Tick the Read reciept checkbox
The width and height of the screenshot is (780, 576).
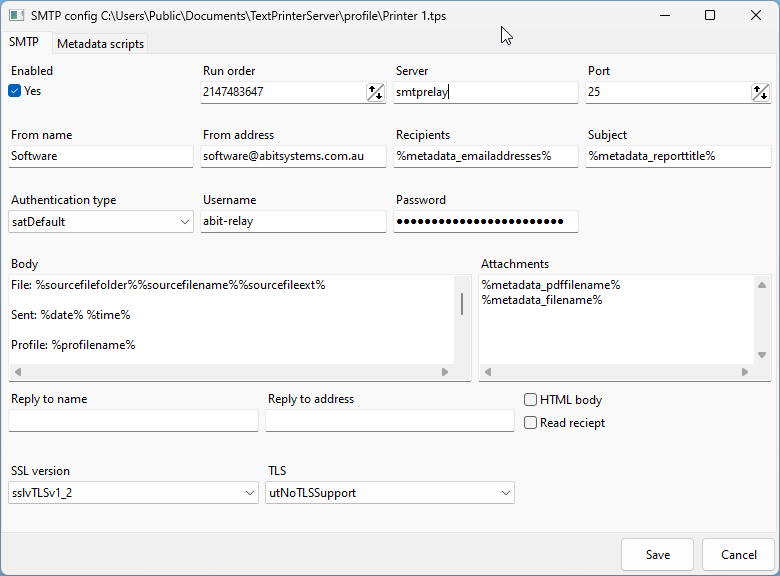coord(530,422)
